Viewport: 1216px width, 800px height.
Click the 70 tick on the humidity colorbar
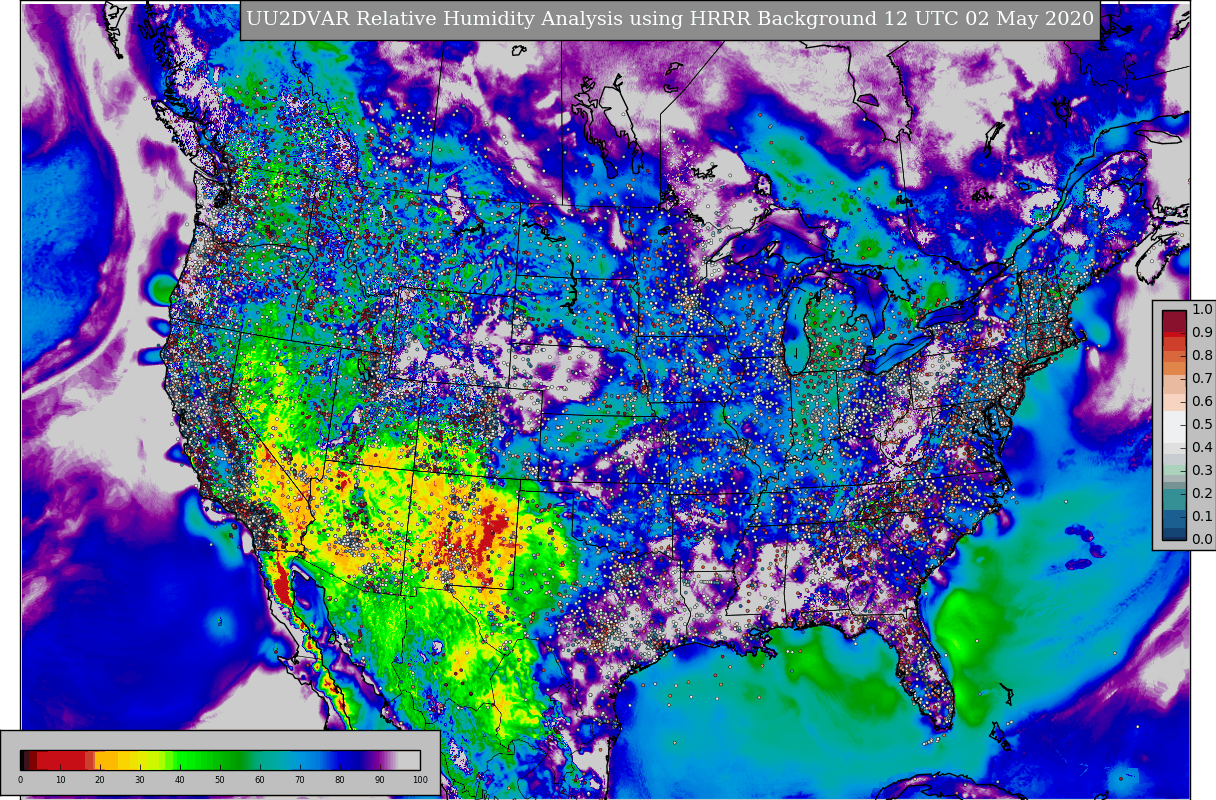click(300, 780)
